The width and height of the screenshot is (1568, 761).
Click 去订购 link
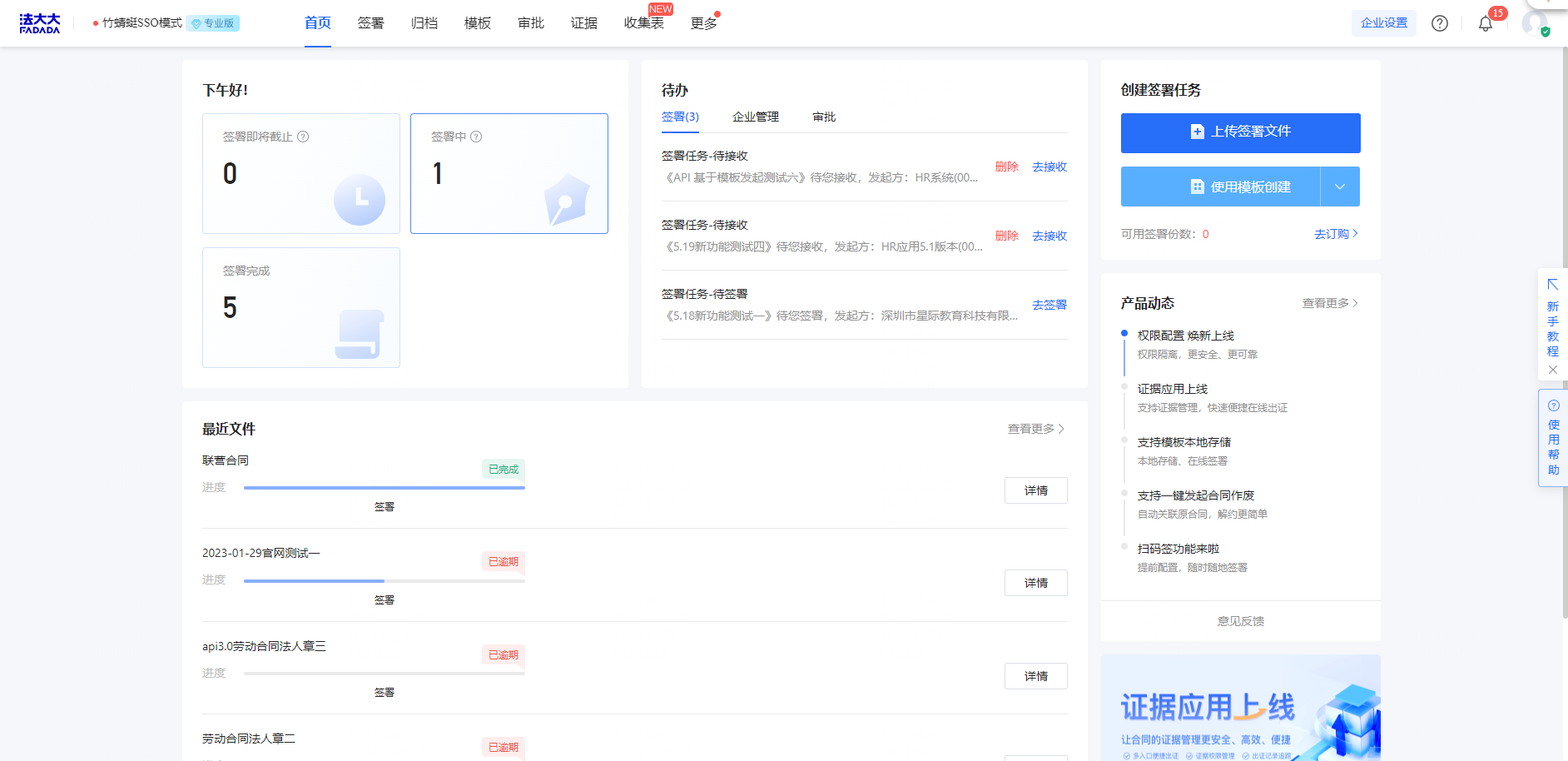point(1336,234)
